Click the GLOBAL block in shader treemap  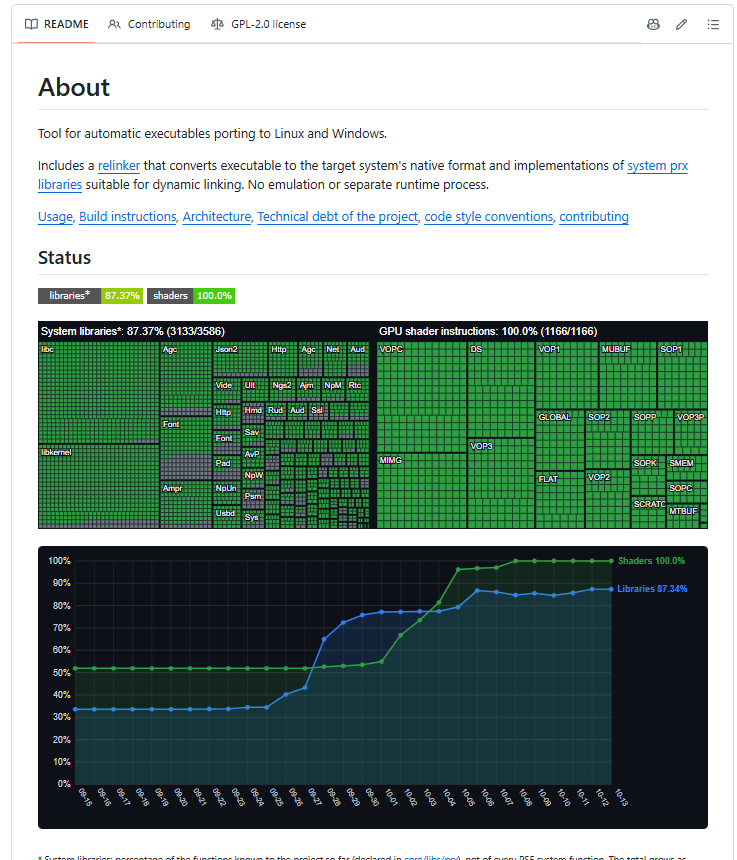tap(559, 440)
